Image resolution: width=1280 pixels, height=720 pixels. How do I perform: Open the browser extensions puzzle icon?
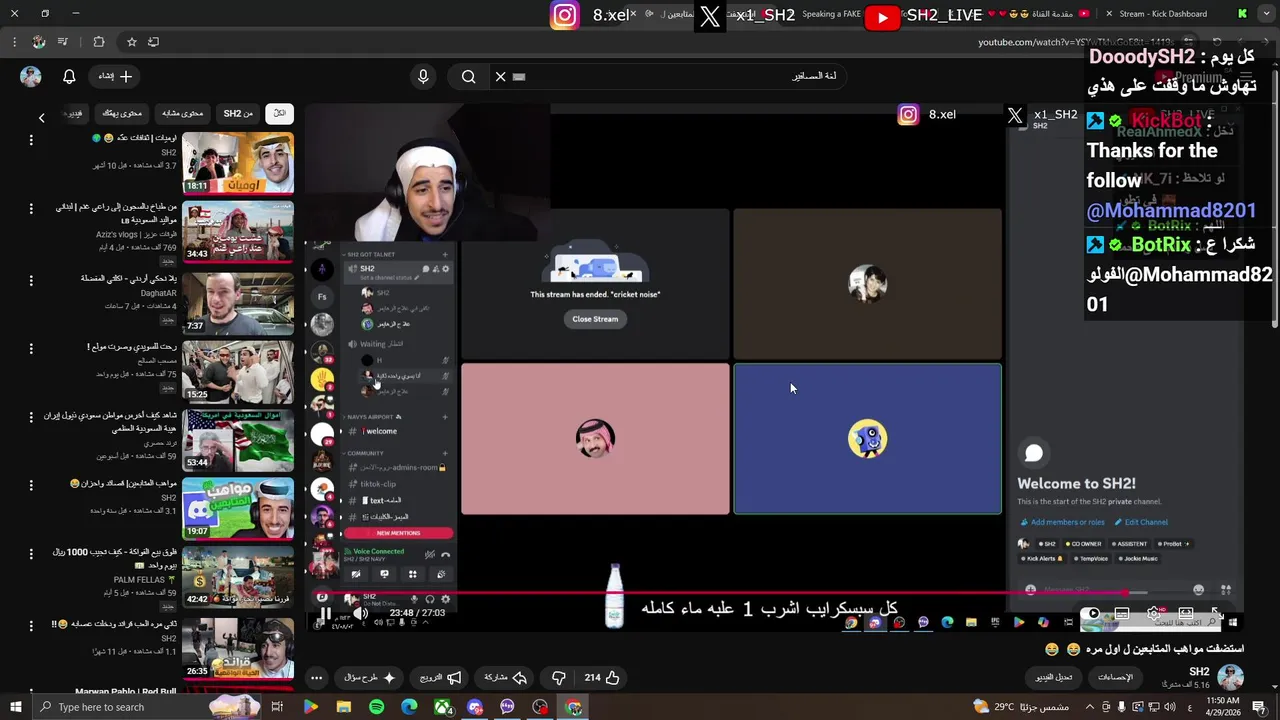click(x=98, y=42)
